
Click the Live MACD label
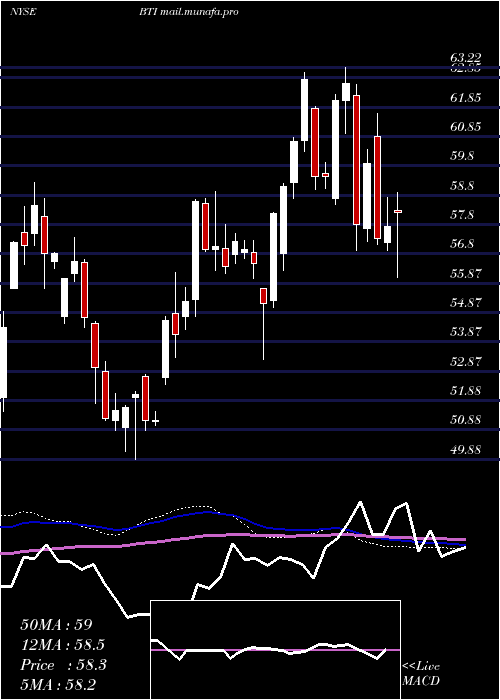pyautogui.click(x=421, y=673)
